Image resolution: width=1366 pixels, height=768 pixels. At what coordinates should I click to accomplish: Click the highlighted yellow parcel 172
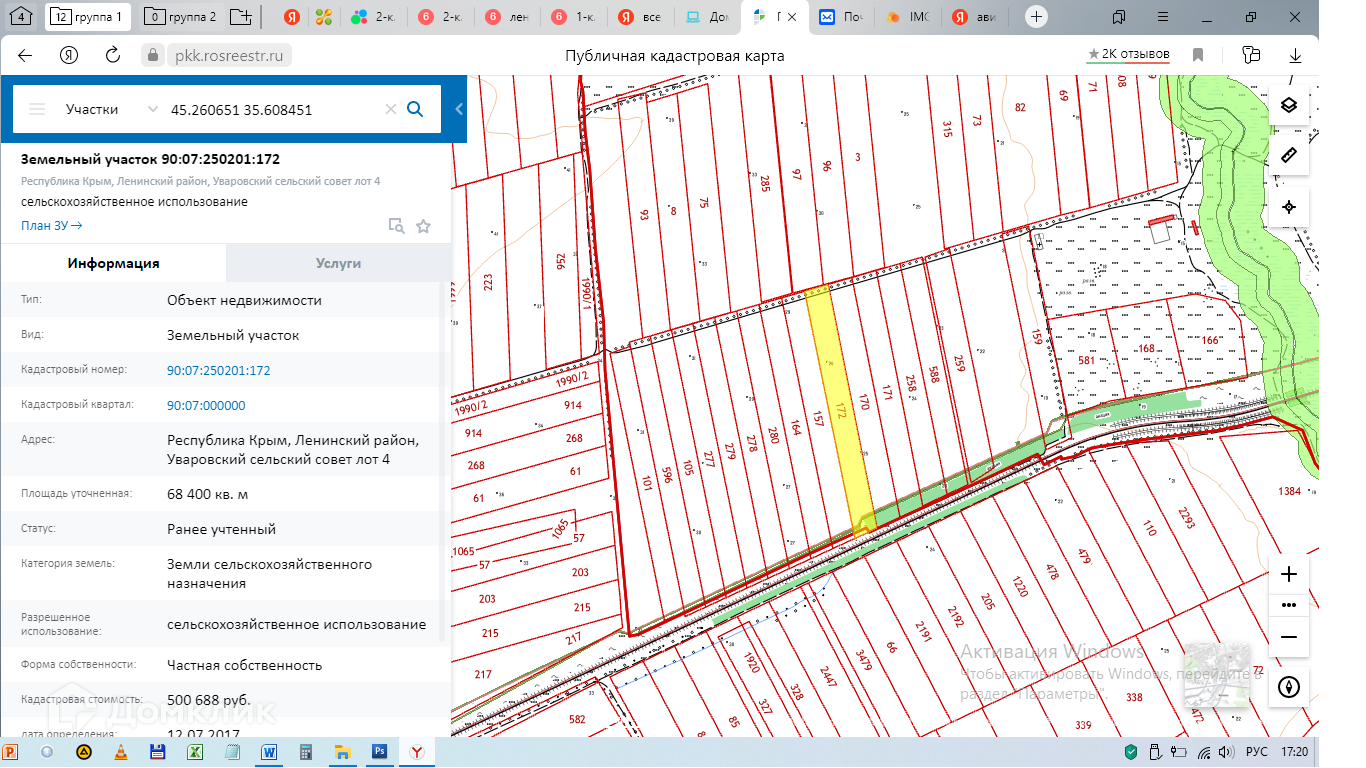coord(840,410)
